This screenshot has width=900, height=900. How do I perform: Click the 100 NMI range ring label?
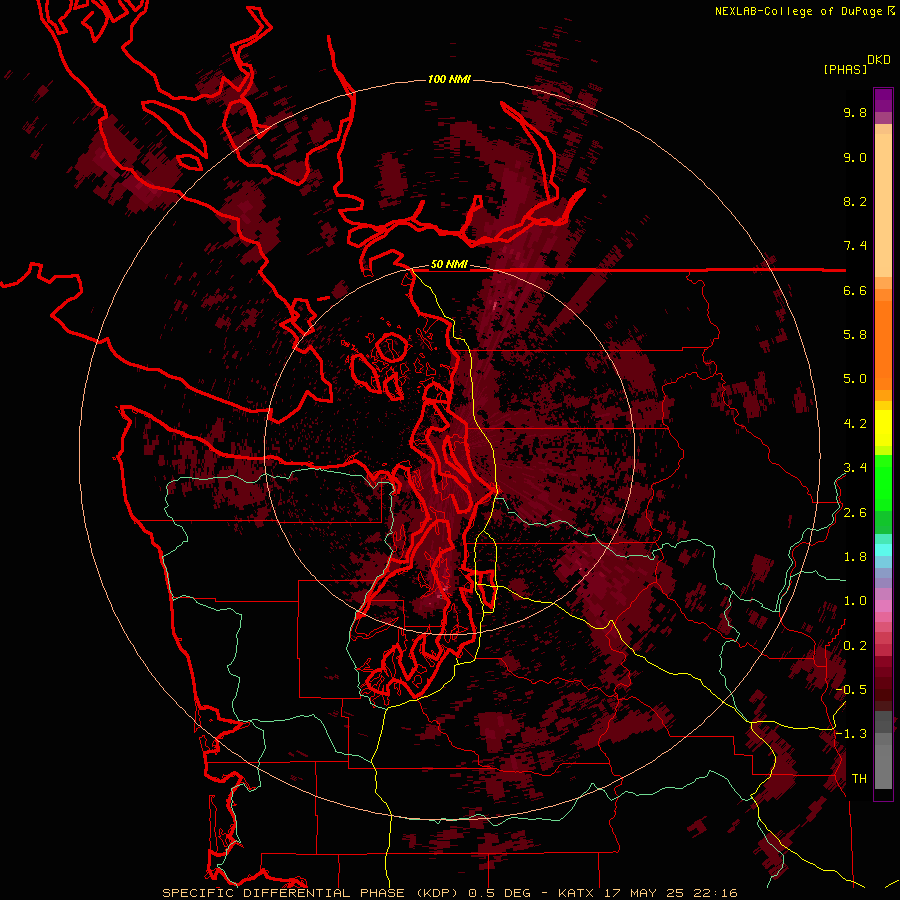[449, 79]
